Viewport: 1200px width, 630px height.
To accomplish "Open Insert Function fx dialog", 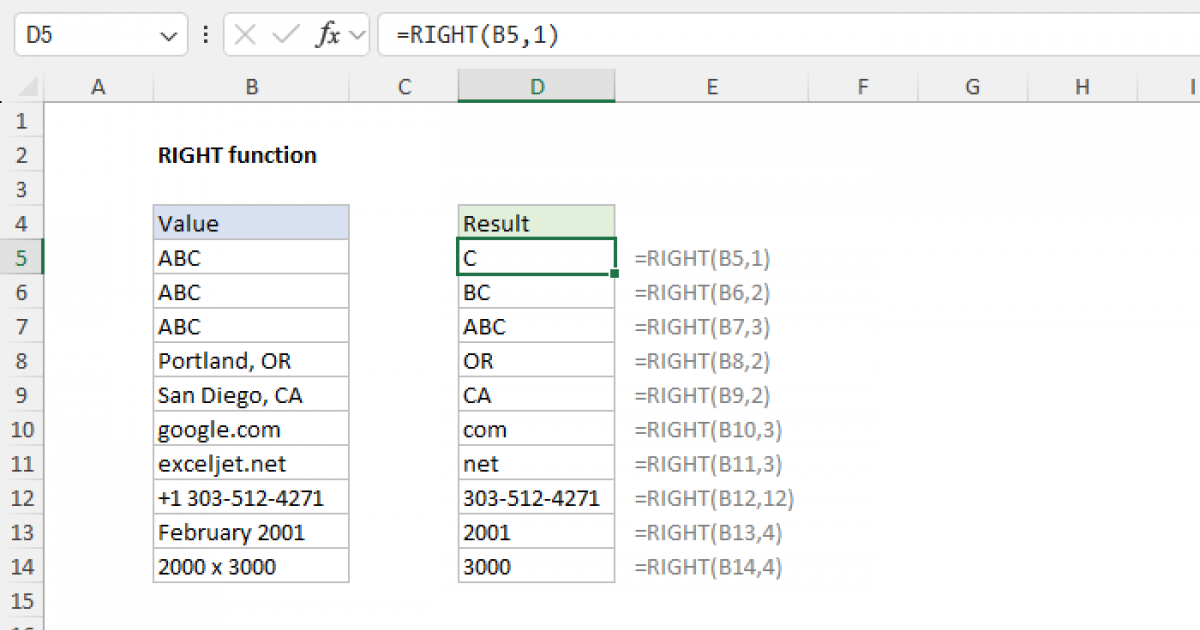I will pos(327,35).
